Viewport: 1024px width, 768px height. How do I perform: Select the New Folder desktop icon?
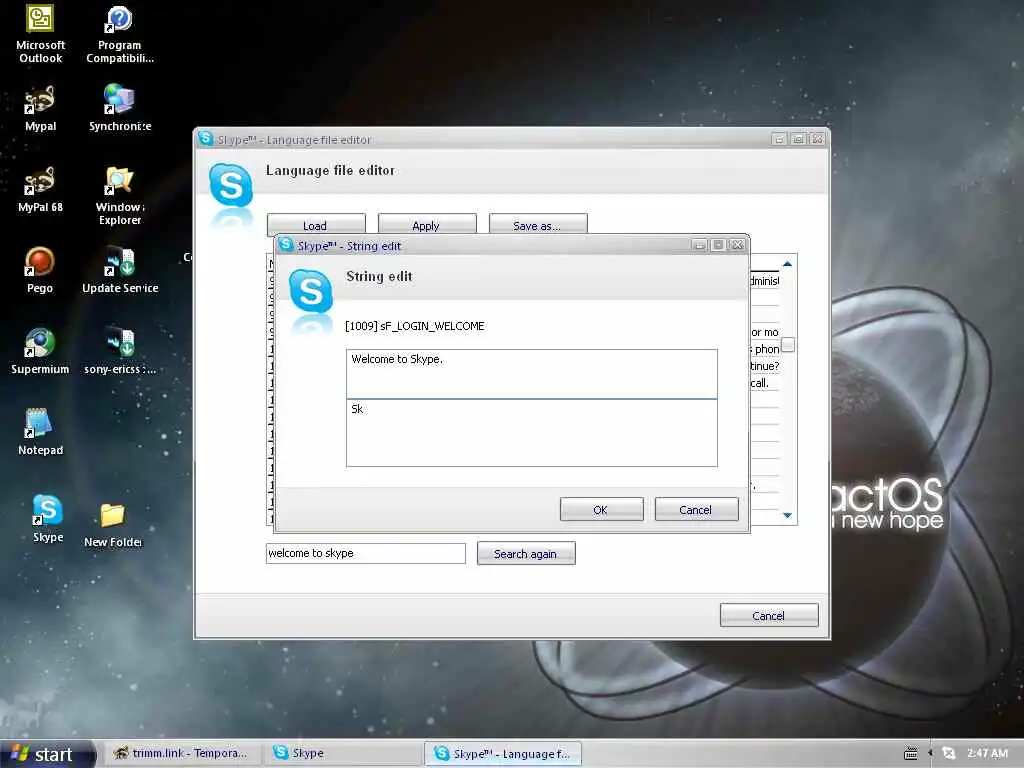point(112,525)
